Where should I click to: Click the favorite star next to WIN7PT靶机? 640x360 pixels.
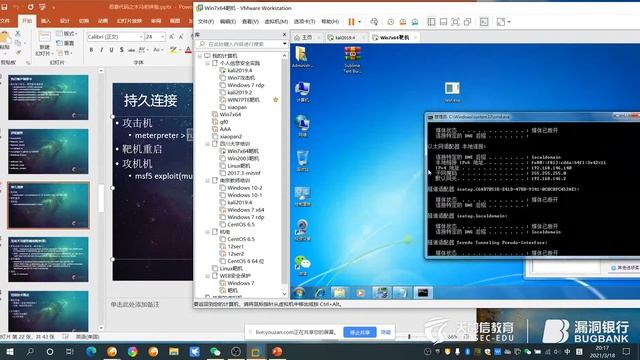[276, 100]
